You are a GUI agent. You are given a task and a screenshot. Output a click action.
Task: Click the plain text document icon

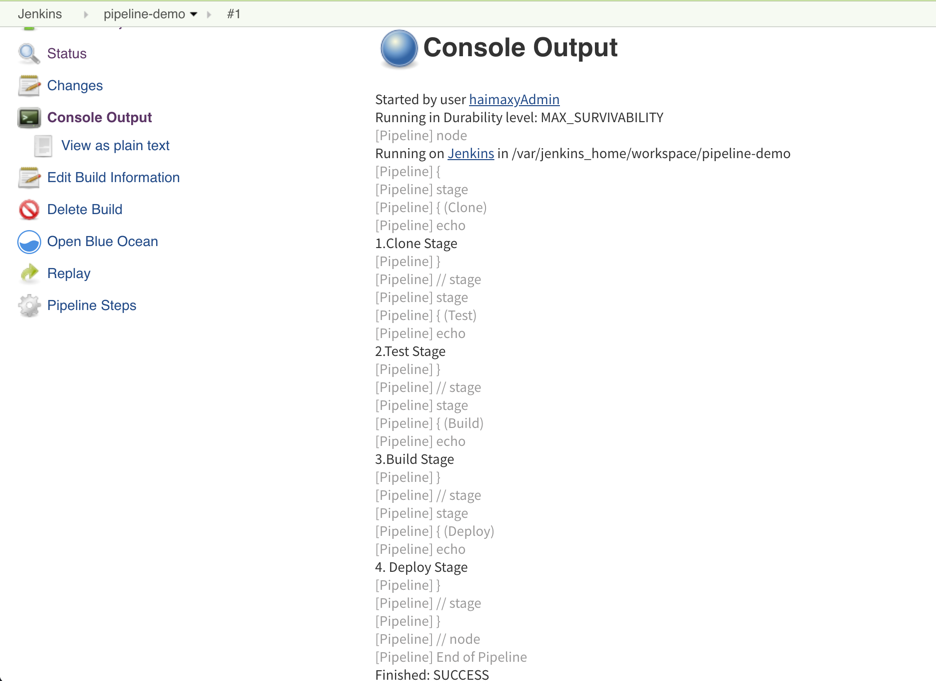coord(43,146)
